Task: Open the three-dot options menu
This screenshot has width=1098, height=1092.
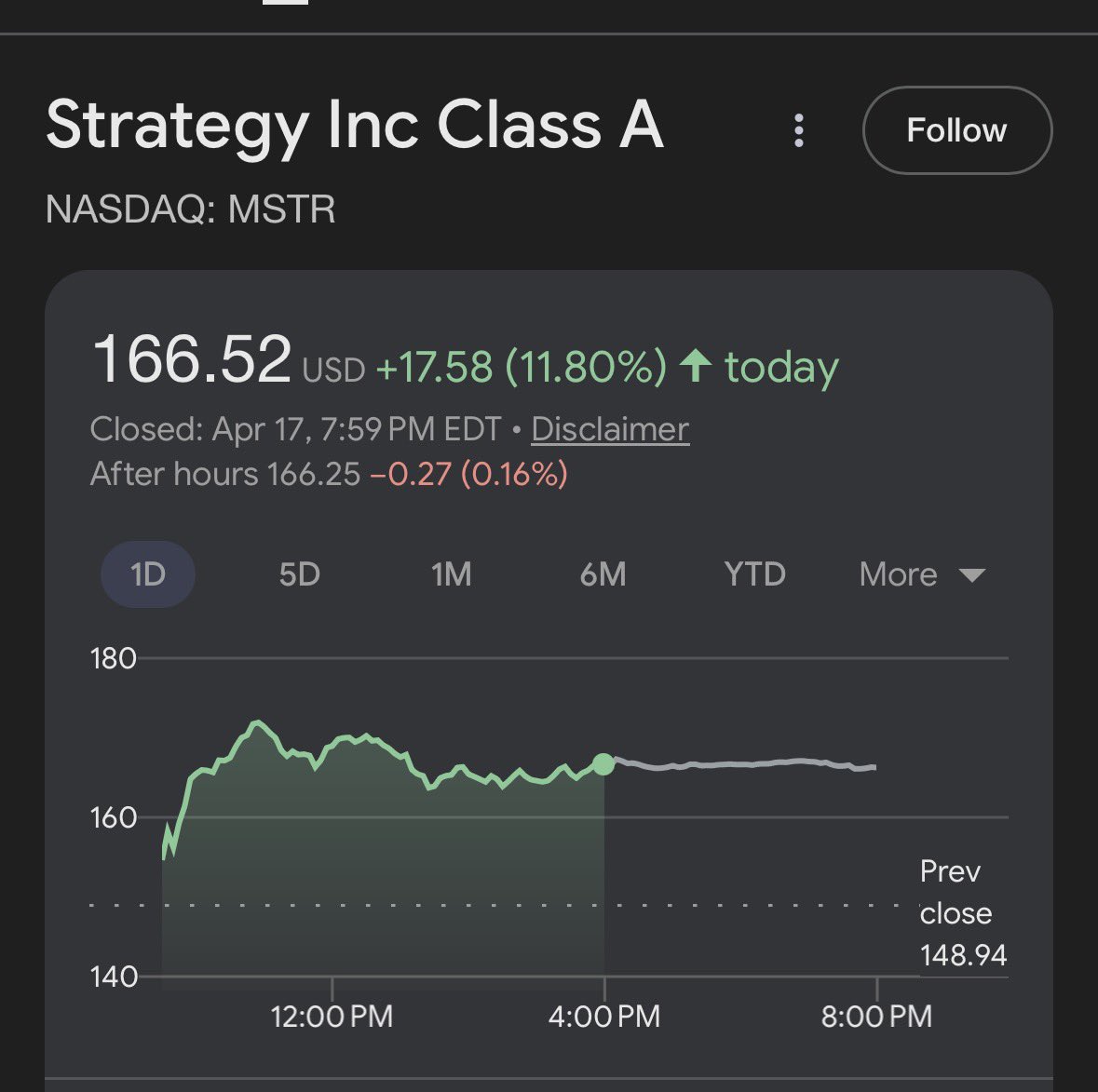Action: click(798, 130)
